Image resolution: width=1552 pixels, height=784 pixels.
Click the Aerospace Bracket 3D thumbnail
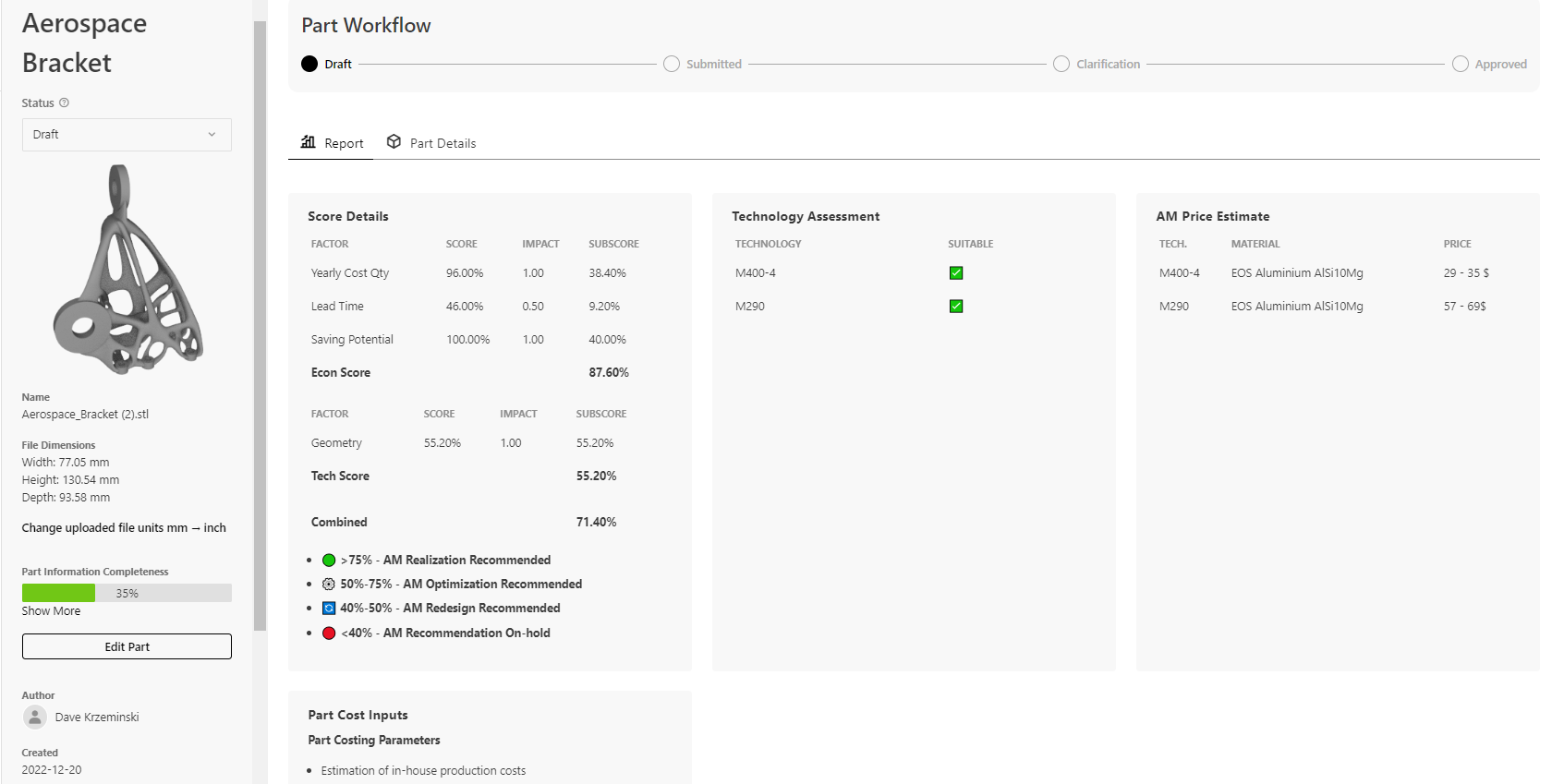pyautogui.click(x=127, y=270)
